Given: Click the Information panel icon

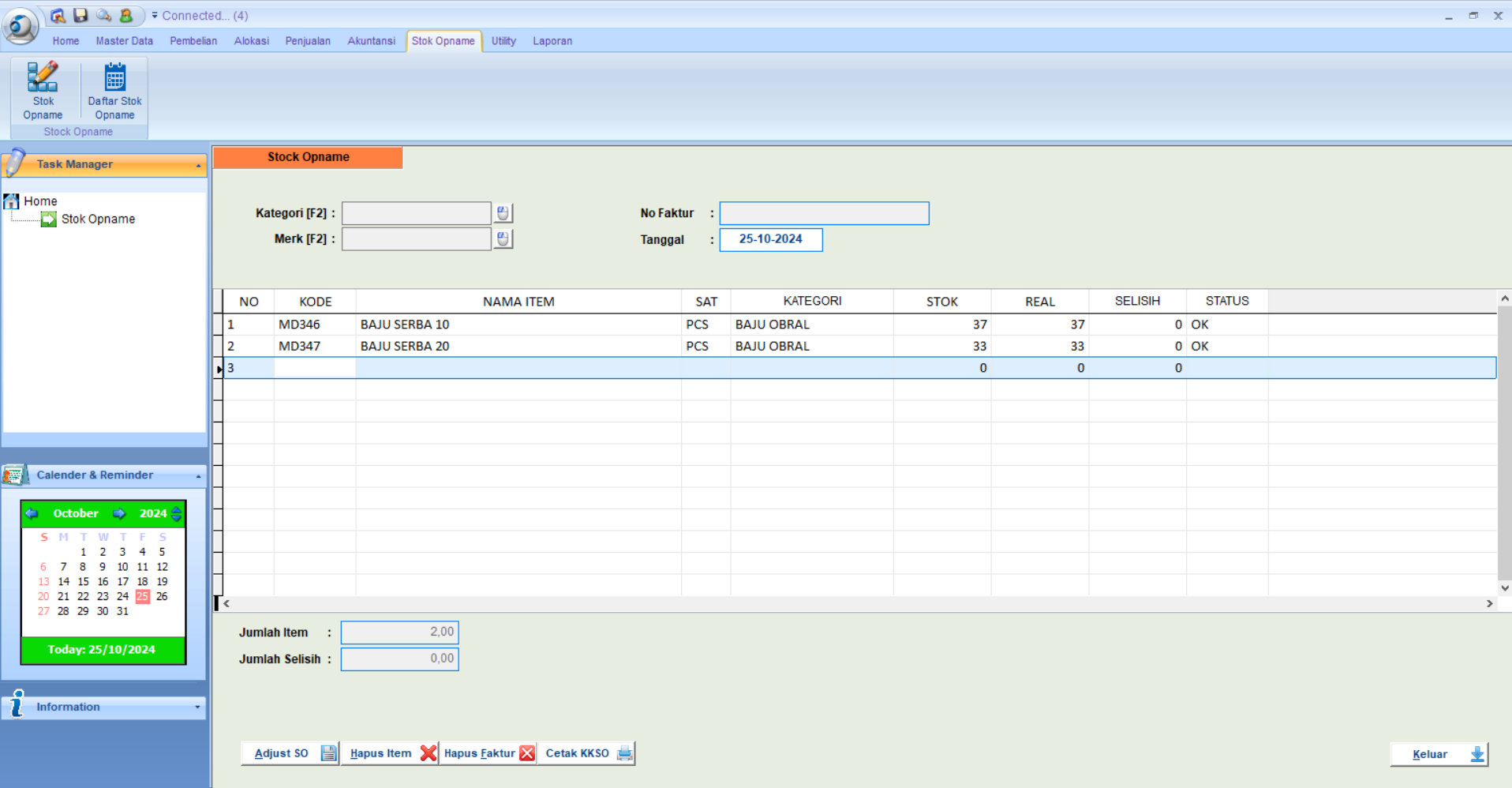Looking at the screenshot, I should (16, 705).
